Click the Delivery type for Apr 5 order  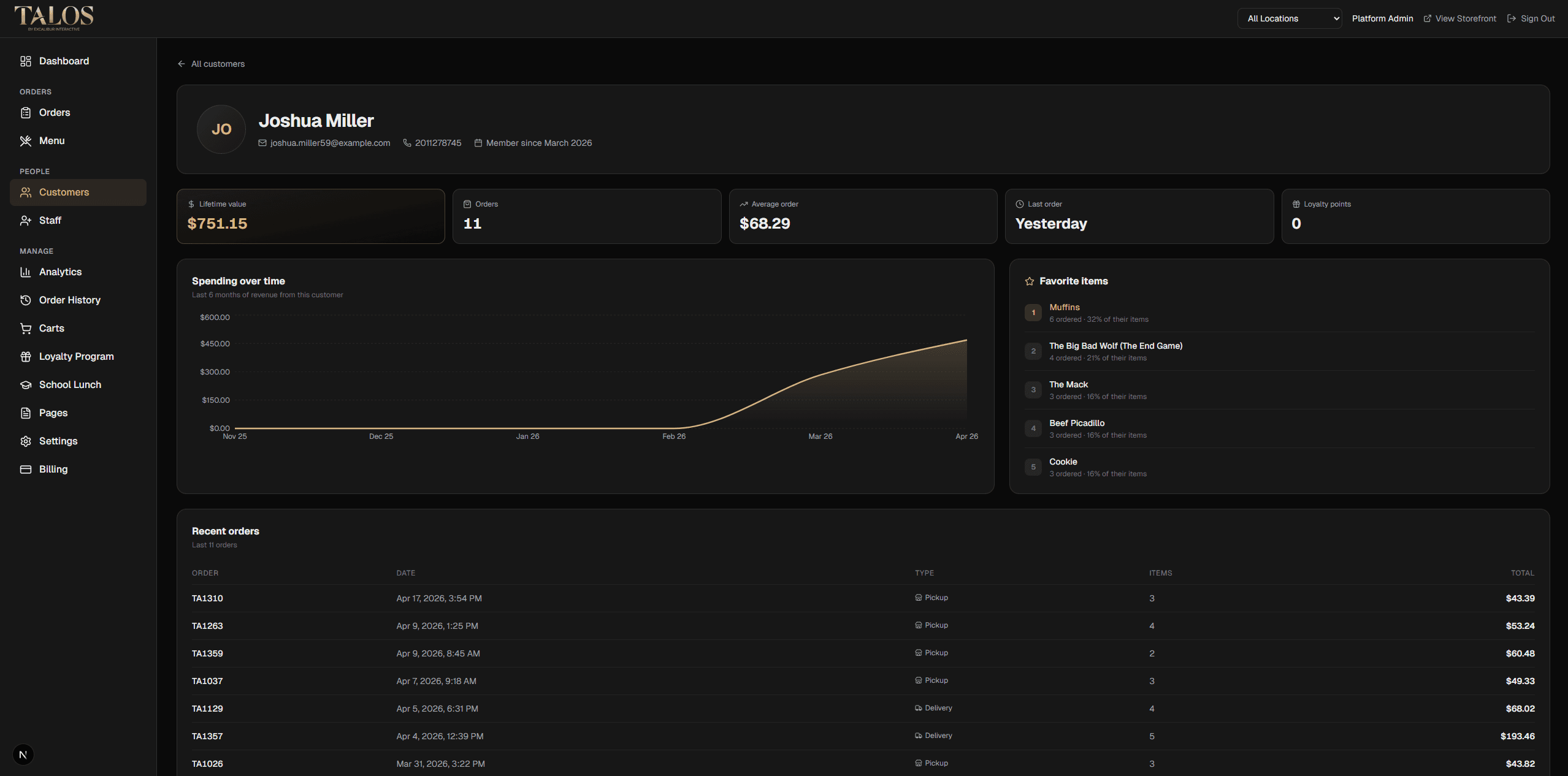[x=933, y=708]
